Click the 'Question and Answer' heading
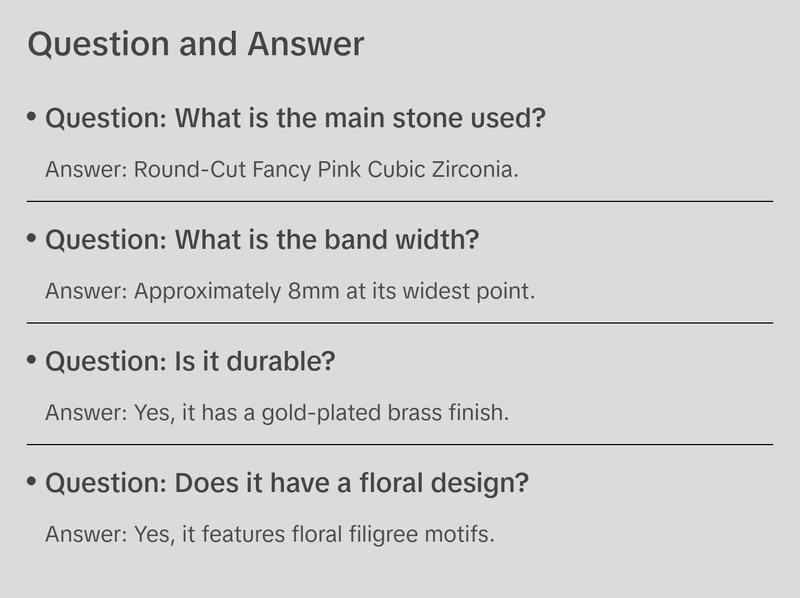This screenshot has width=800, height=598. (195, 45)
